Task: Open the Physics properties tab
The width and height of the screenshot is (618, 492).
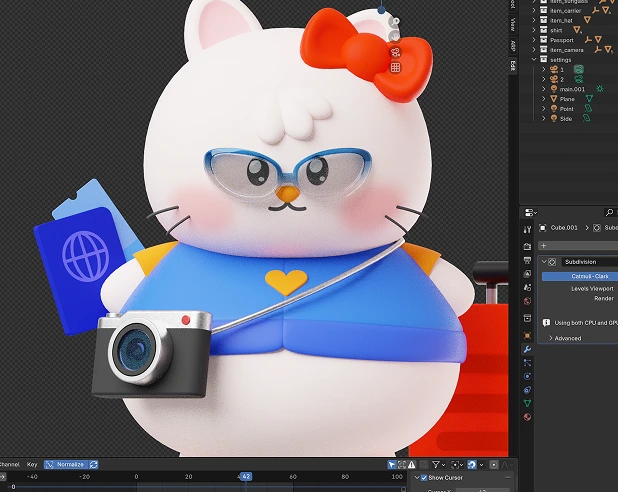Action: pyautogui.click(x=527, y=376)
